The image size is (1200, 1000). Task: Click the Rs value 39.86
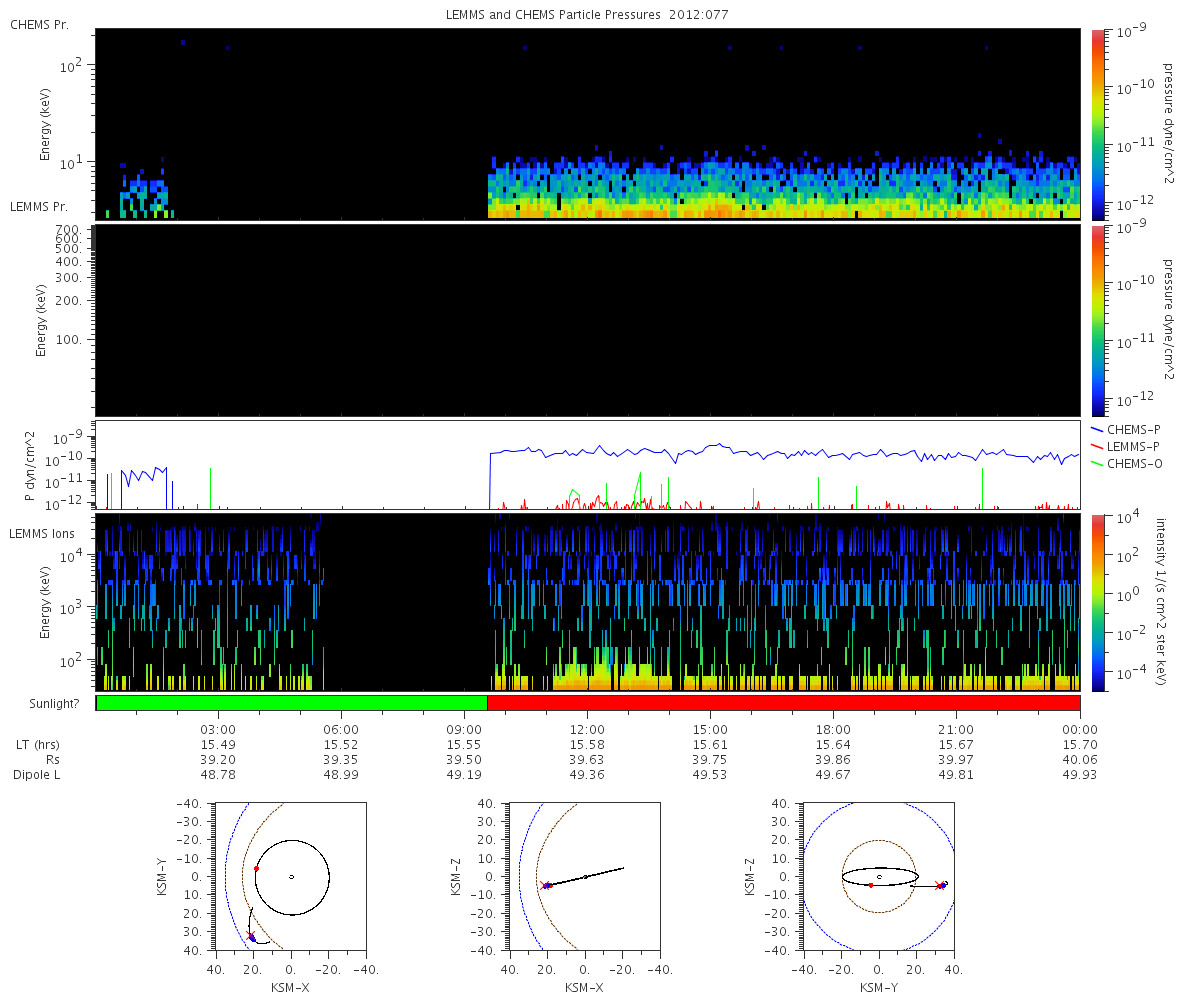pos(833,760)
